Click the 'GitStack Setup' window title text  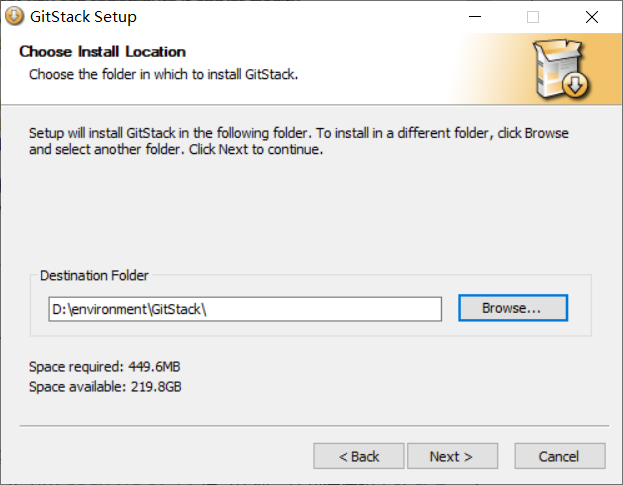coord(83,17)
